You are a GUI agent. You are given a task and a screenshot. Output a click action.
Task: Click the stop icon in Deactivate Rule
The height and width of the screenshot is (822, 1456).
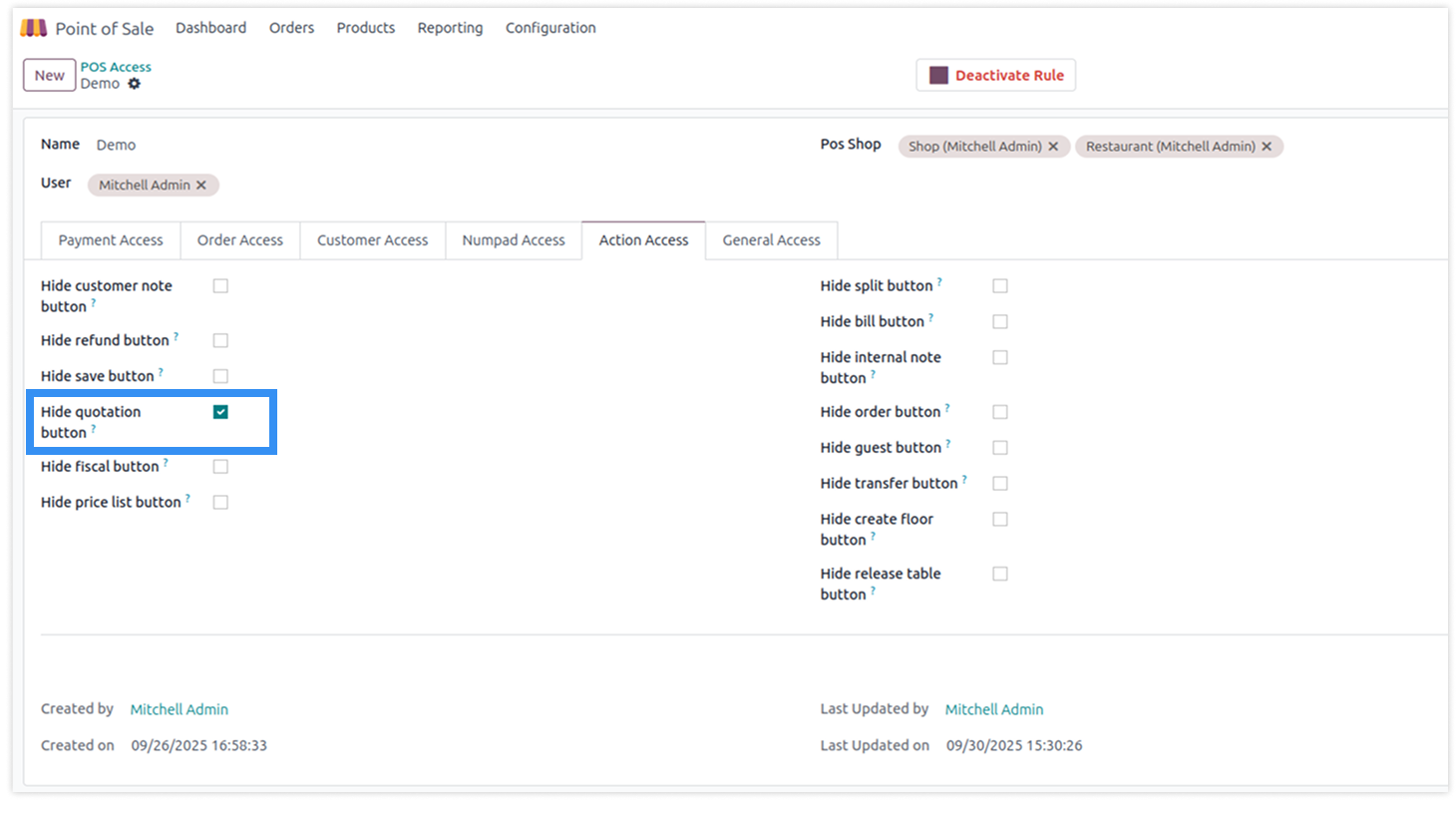tap(938, 76)
